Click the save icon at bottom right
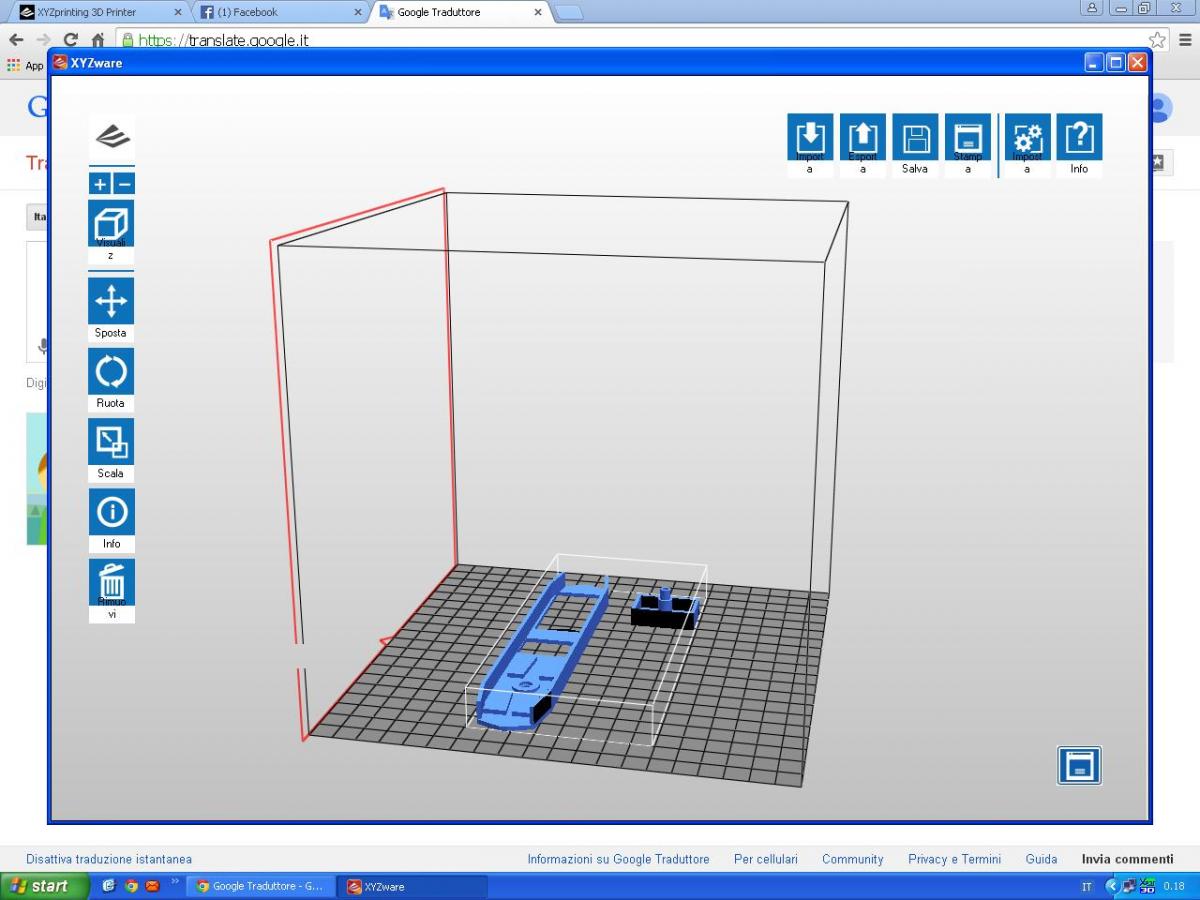Viewport: 1200px width, 900px height. click(1079, 766)
